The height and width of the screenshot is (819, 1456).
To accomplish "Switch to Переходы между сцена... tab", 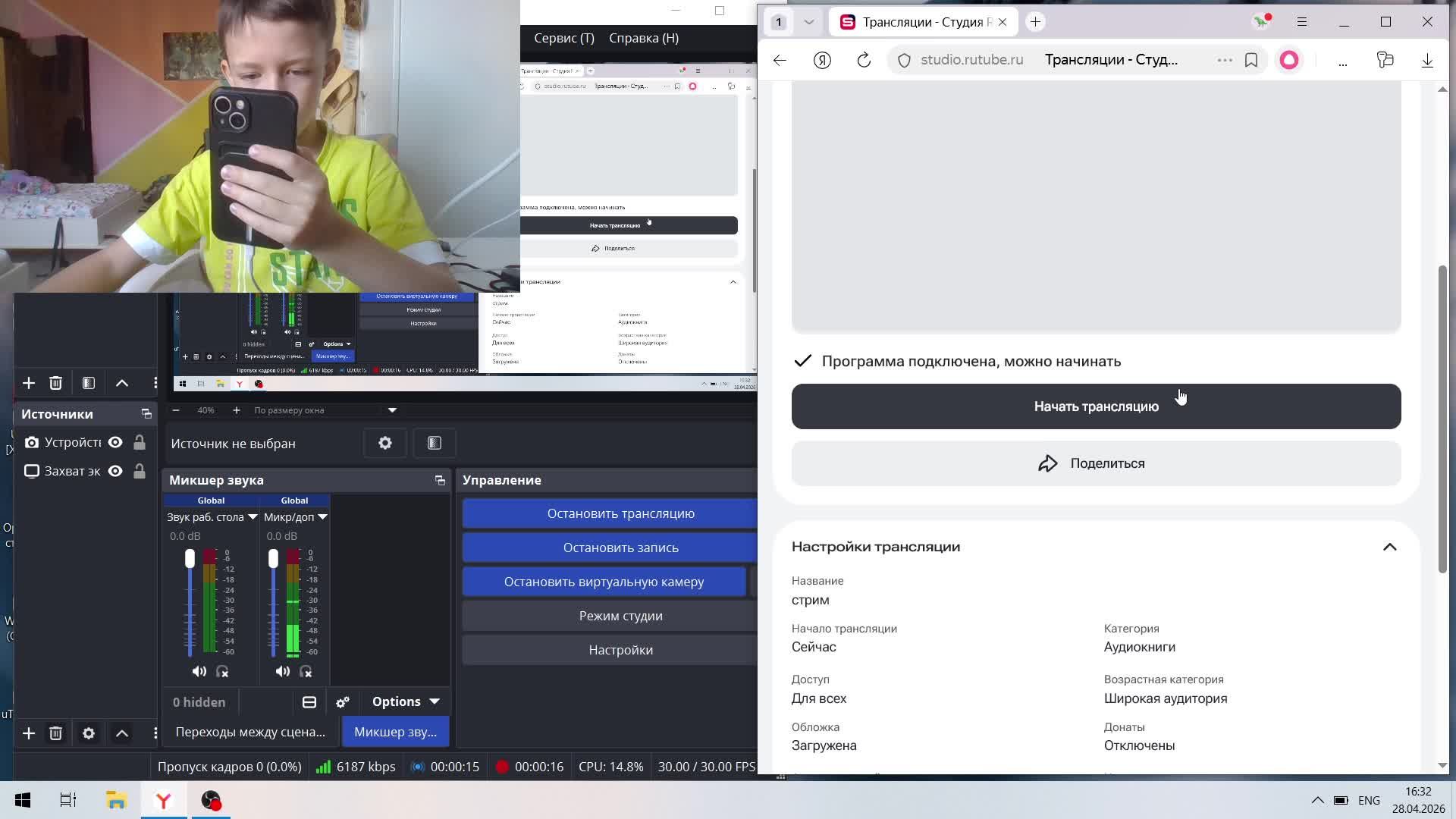I will point(250,732).
